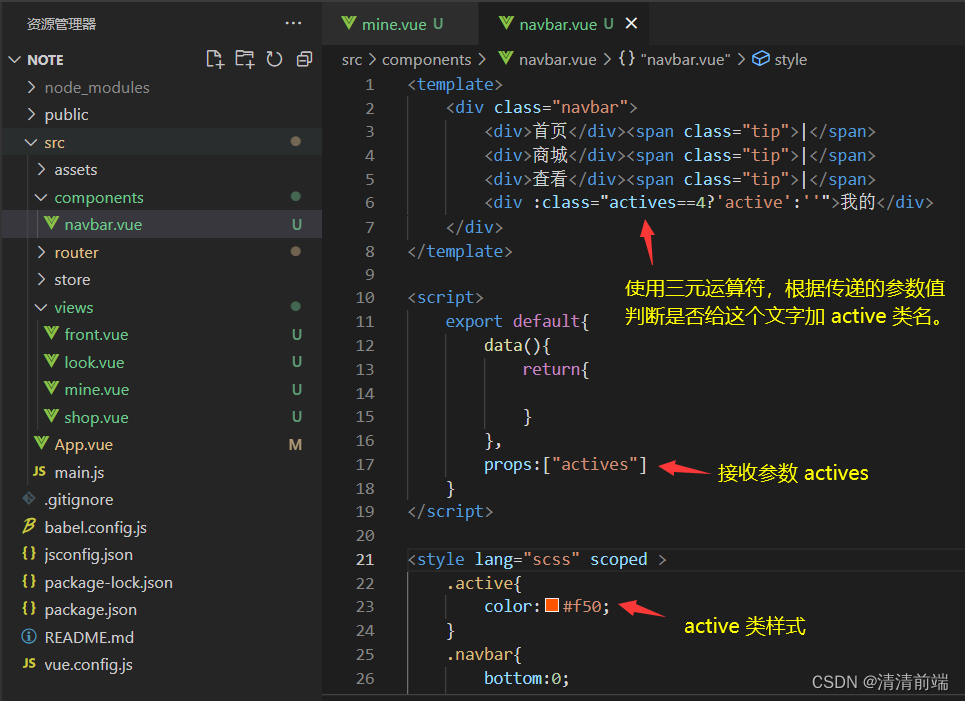Click the braces icon beside package.json
The height and width of the screenshot is (701, 965).
(29, 609)
